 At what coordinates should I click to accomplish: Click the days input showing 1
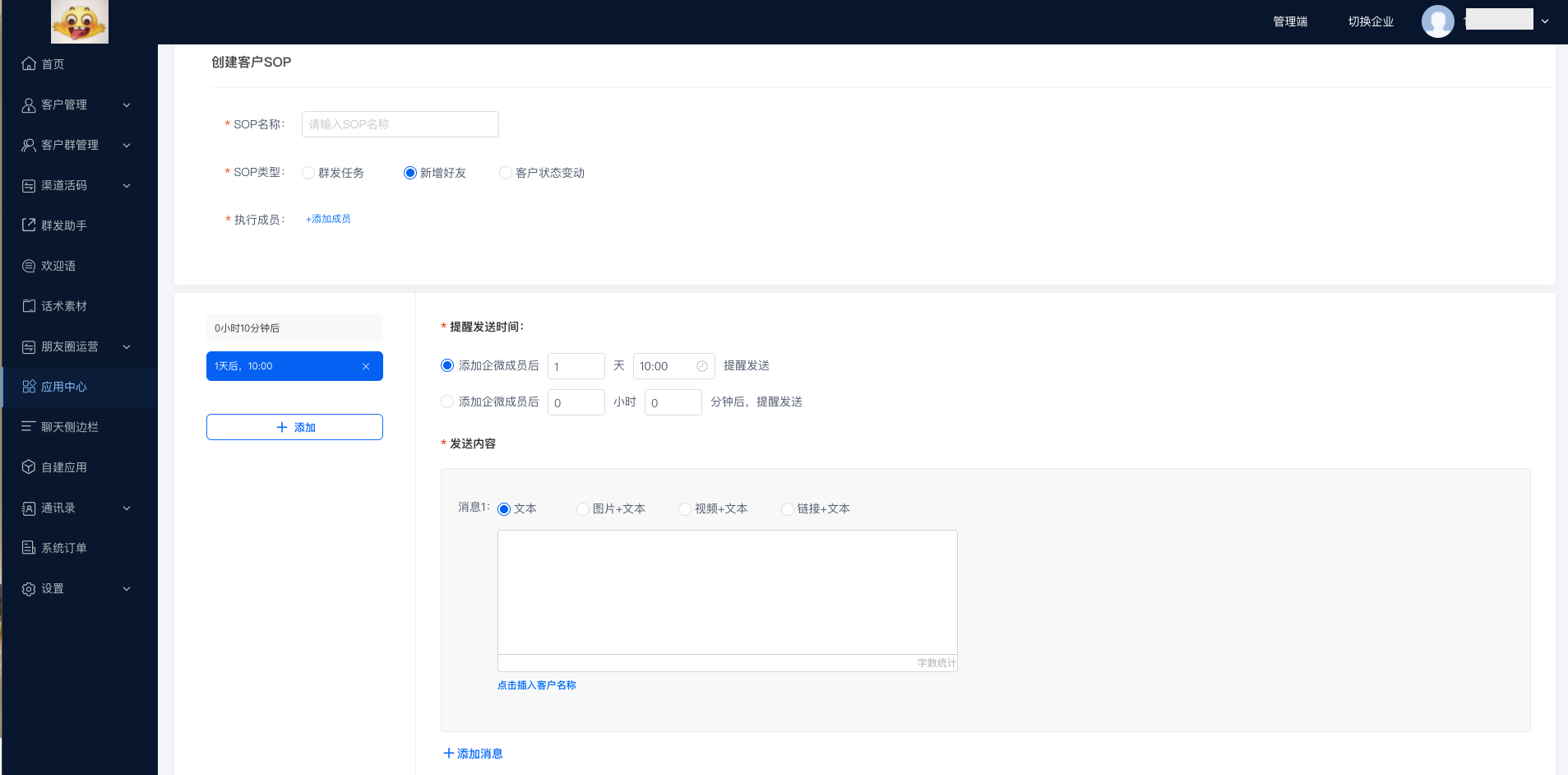(x=576, y=366)
